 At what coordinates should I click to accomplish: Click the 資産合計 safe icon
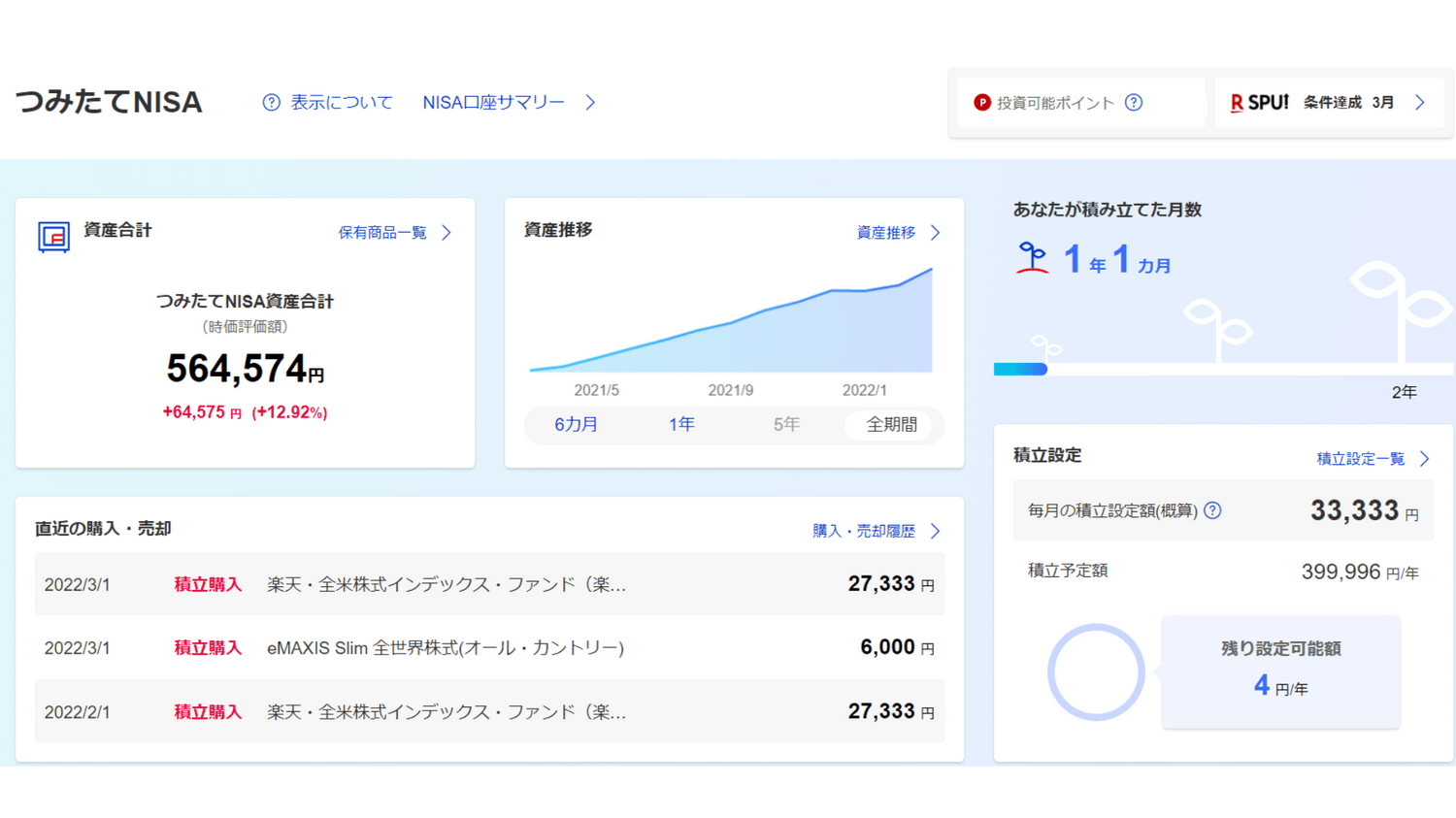click(54, 237)
